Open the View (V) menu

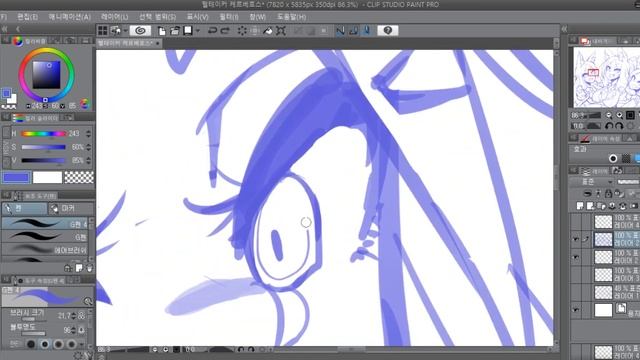(198, 17)
